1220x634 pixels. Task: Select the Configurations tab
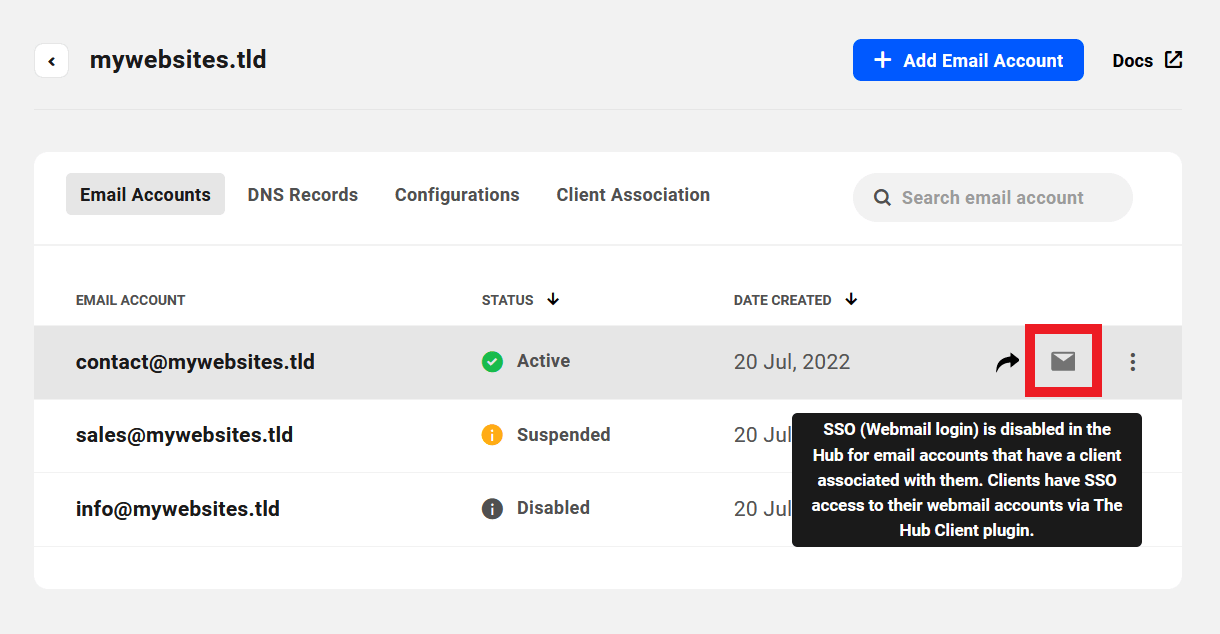coord(456,194)
